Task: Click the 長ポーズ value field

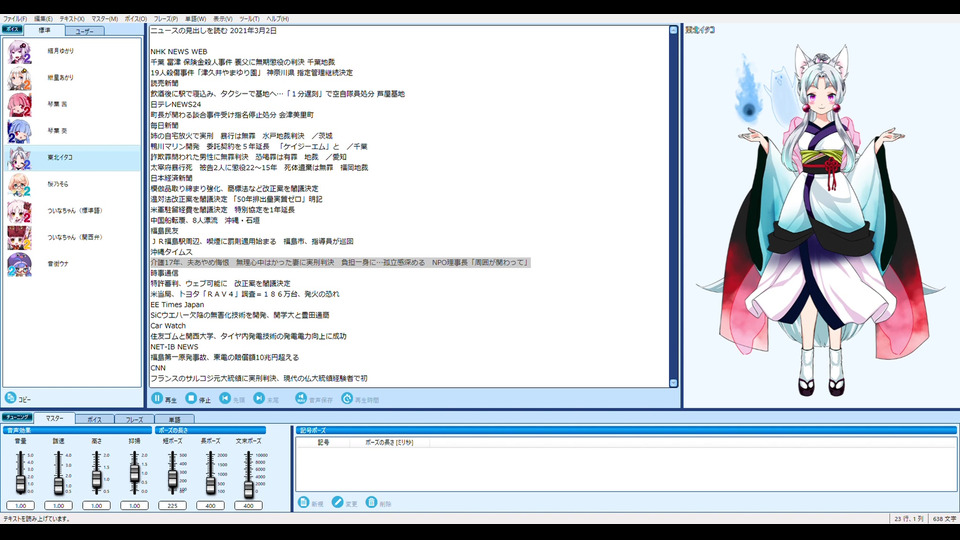Action: point(210,506)
